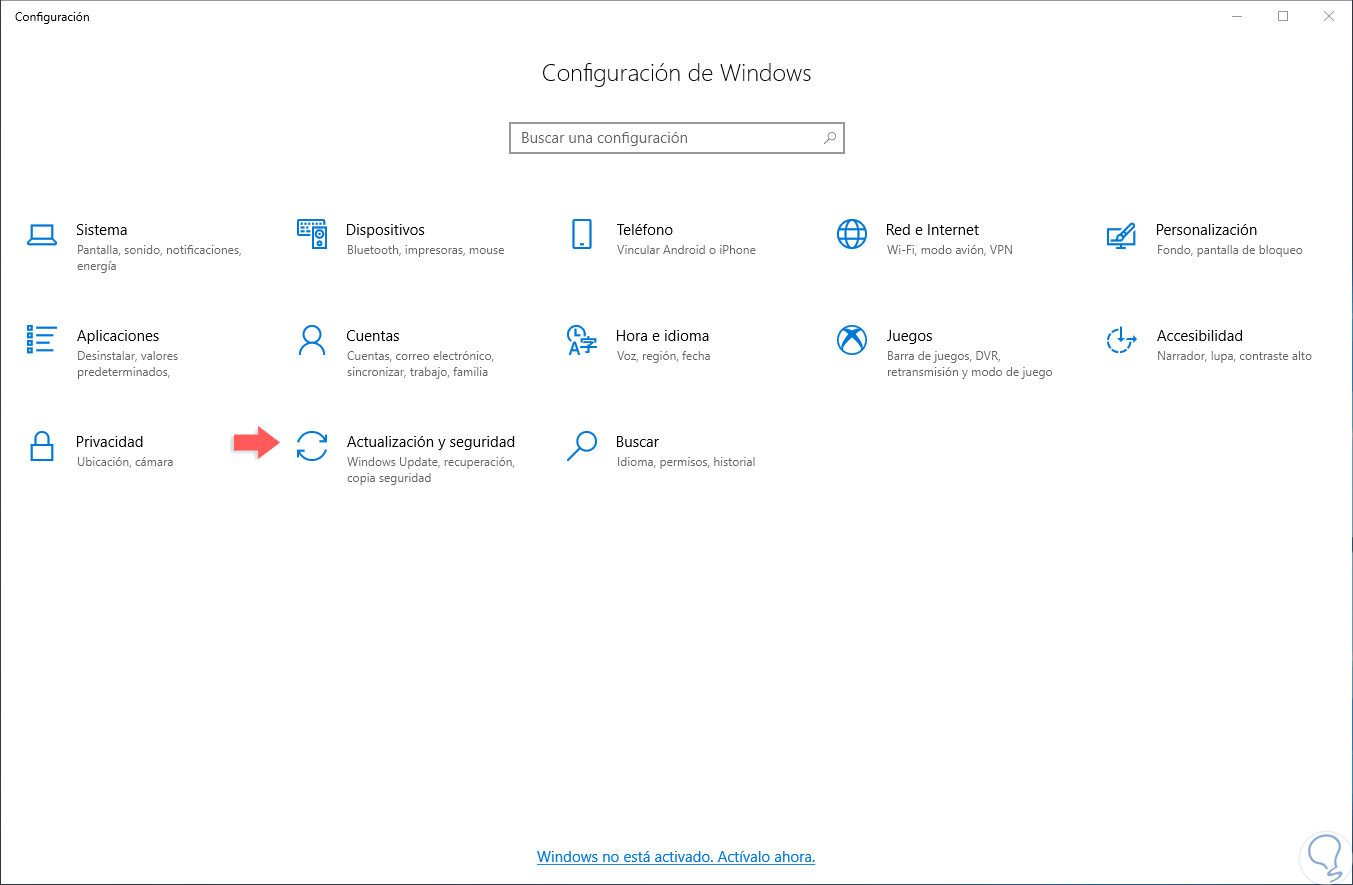Click the "Actualización y seguridad" title

(431, 442)
